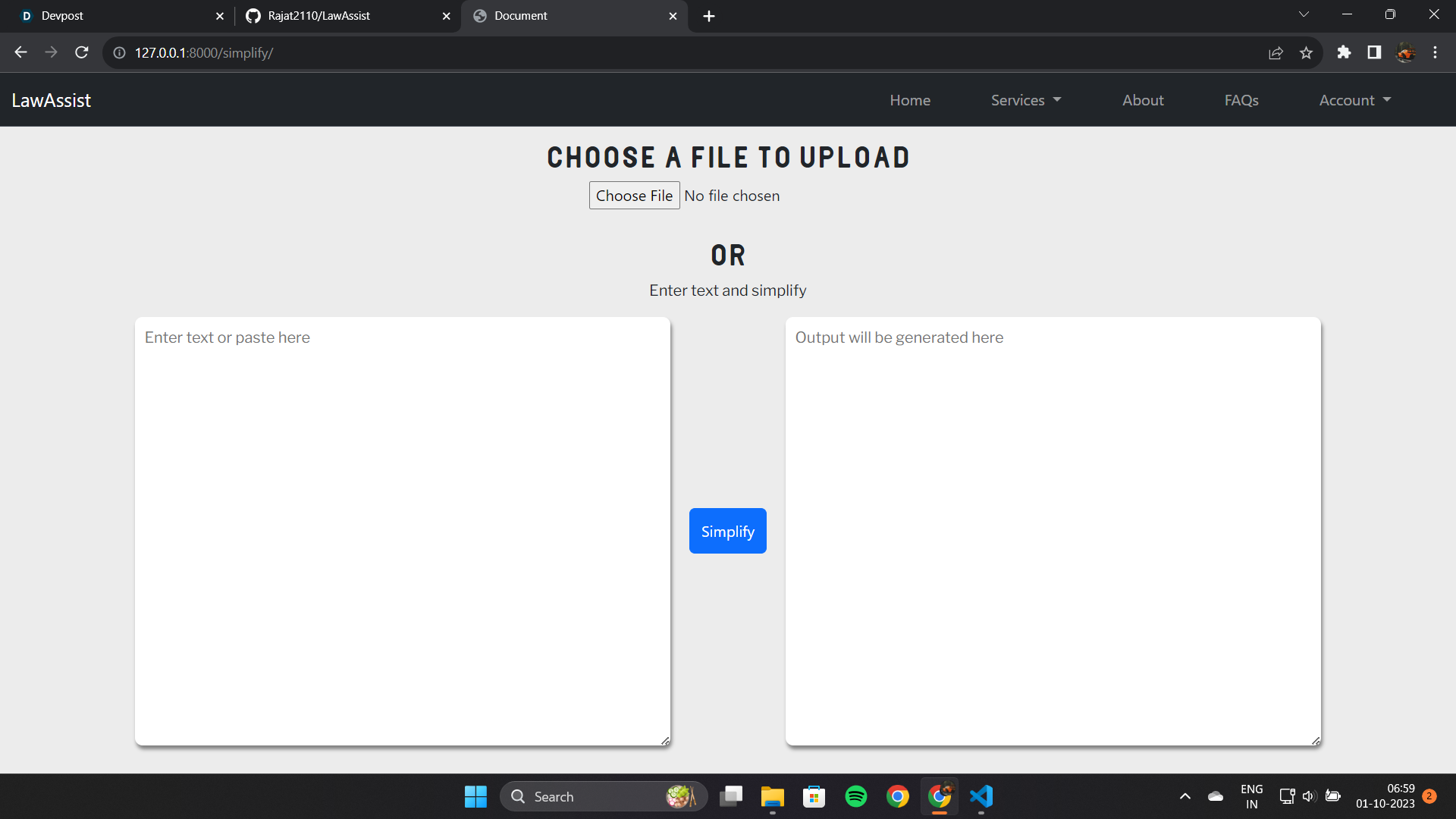
Task: Open the FAQs navigation link
Action: coord(1241,100)
